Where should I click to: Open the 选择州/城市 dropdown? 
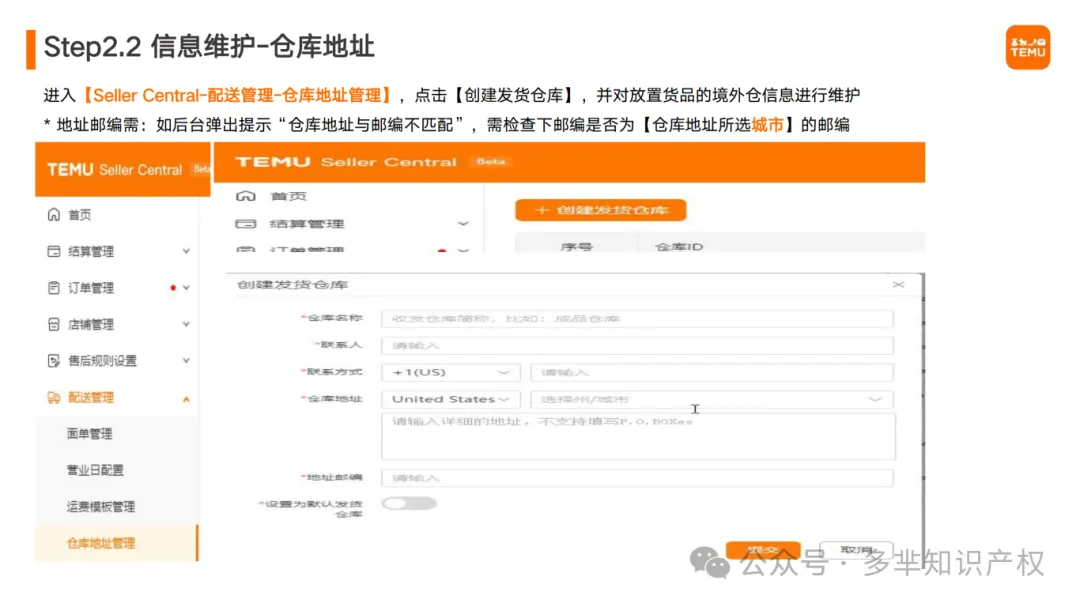pyautogui.click(x=712, y=400)
